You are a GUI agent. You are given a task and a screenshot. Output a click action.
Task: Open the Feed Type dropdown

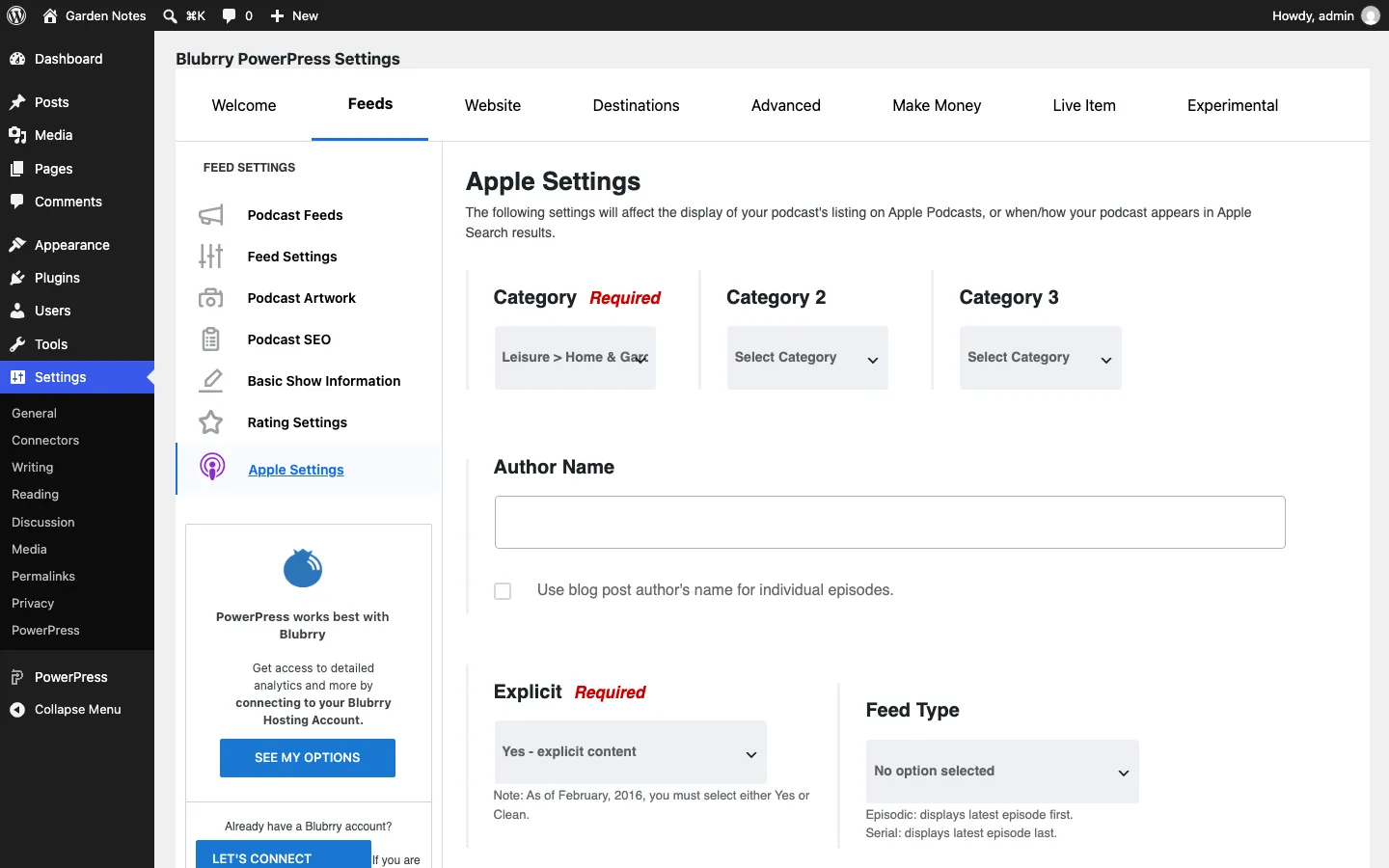pos(1002,772)
